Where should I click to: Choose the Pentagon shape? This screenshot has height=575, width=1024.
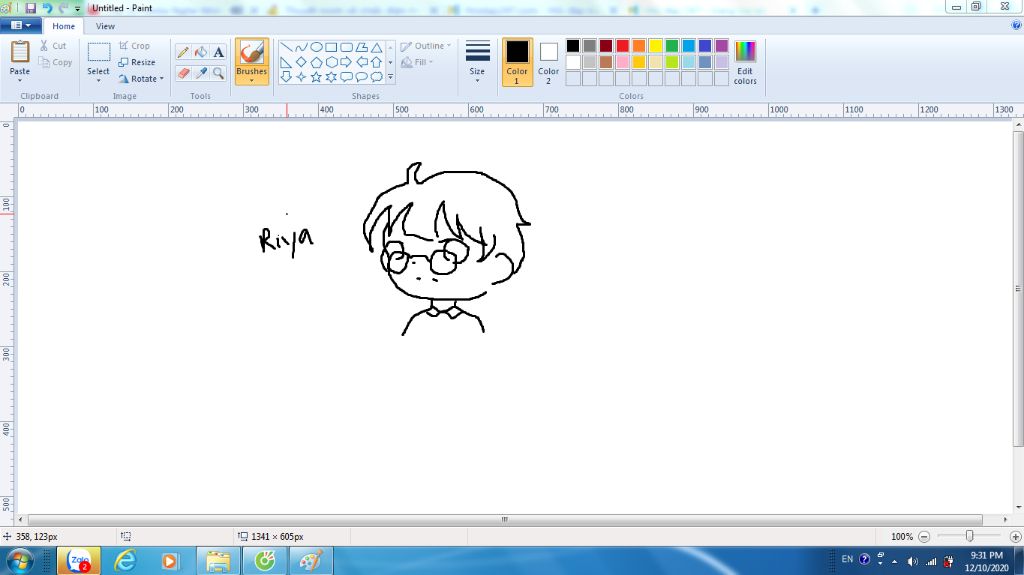[x=316, y=62]
